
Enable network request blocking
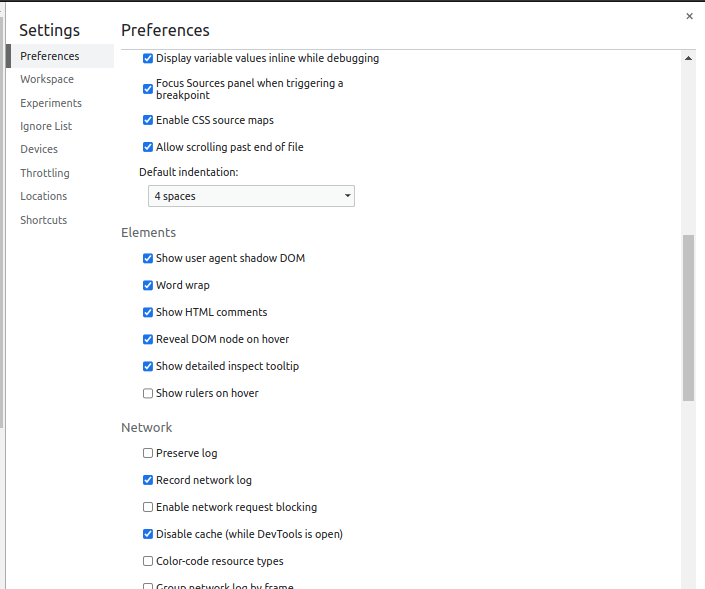[x=148, y=507]
